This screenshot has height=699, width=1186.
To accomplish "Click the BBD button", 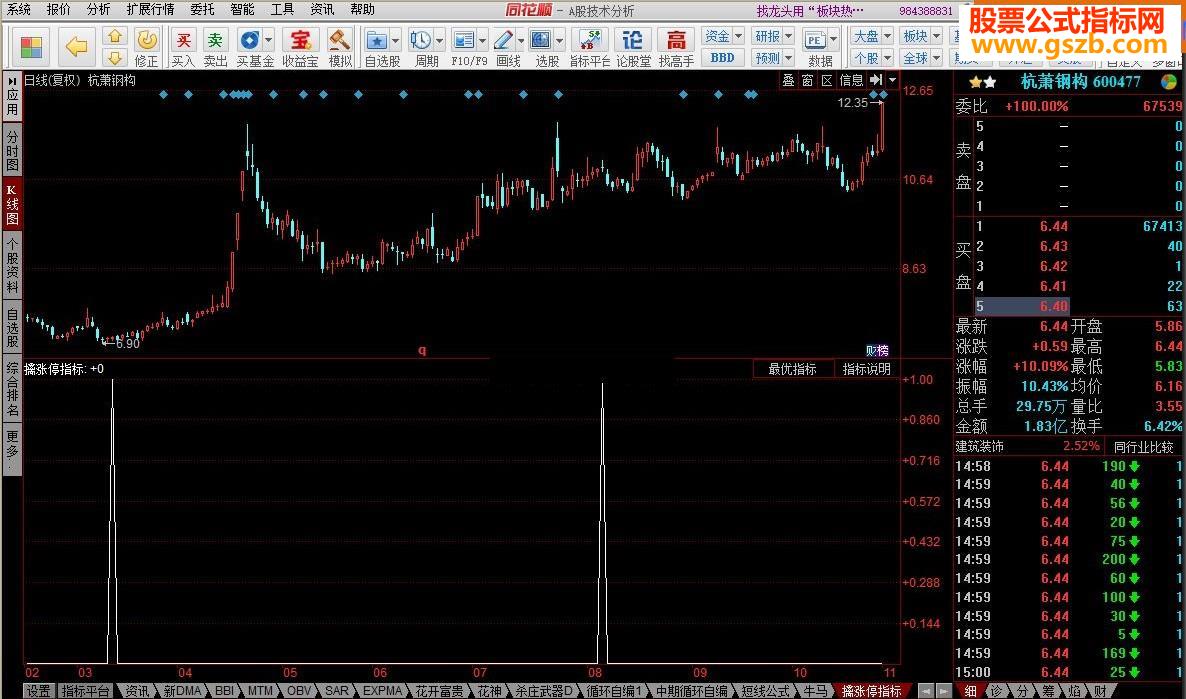I will (x=722, y=57).
